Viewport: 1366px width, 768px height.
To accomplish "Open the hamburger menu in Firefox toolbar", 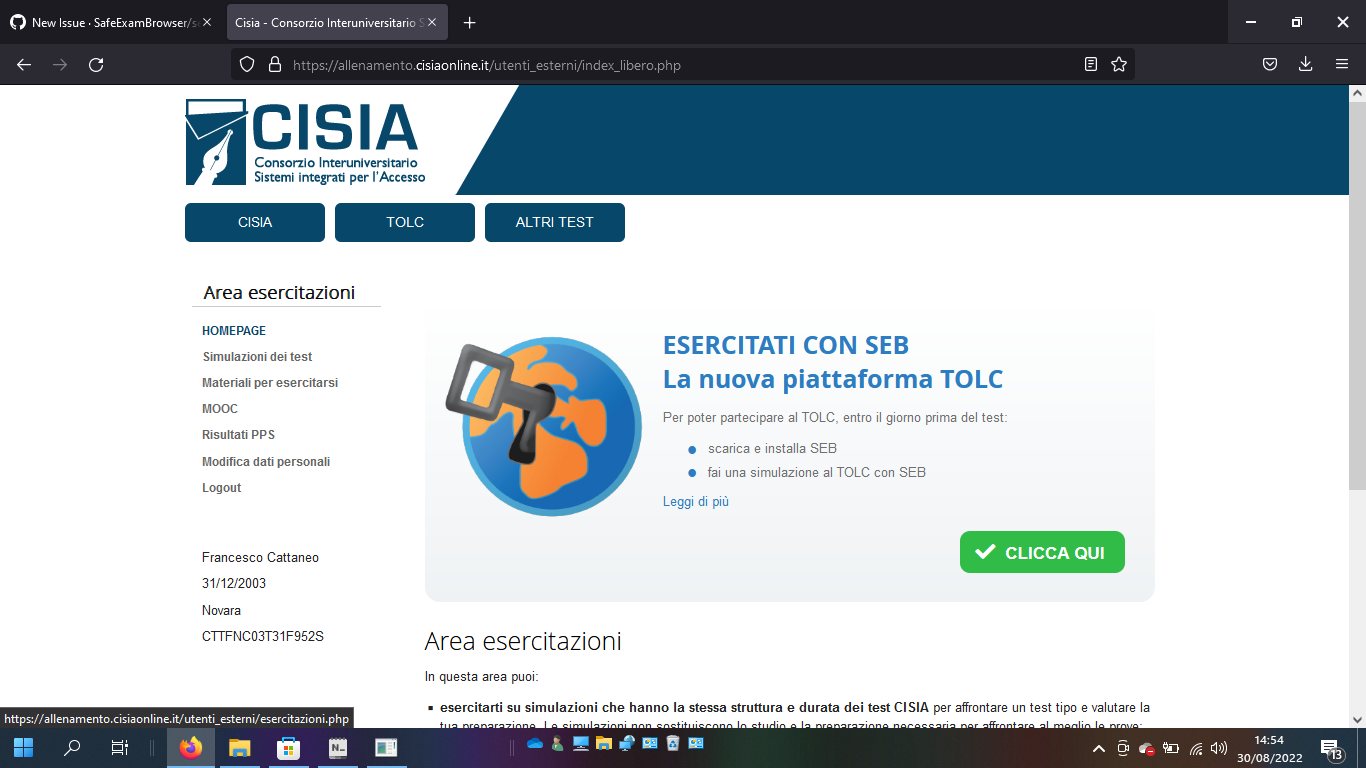I will tap(1342, 64).
